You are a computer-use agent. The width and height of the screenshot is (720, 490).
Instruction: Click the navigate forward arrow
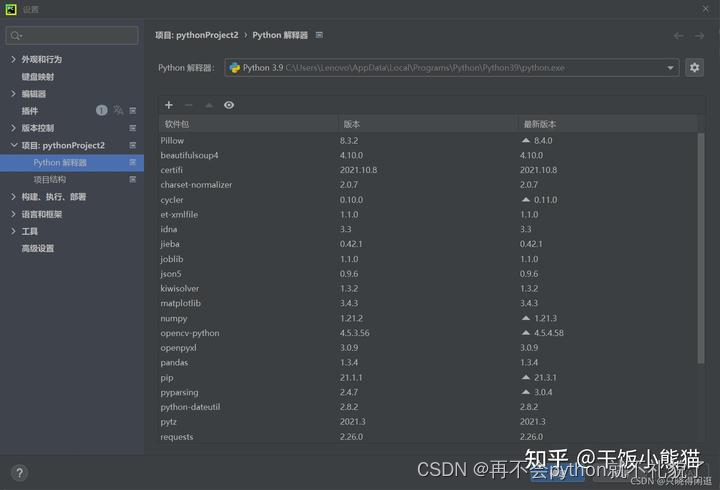coord(699,35)
